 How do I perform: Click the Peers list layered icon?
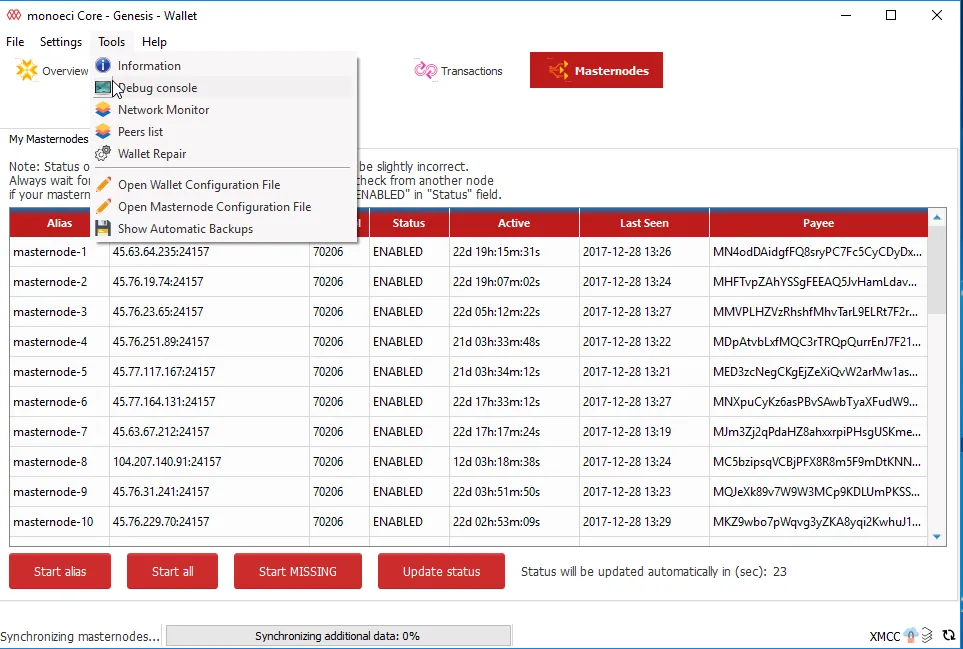pos(103,131)
